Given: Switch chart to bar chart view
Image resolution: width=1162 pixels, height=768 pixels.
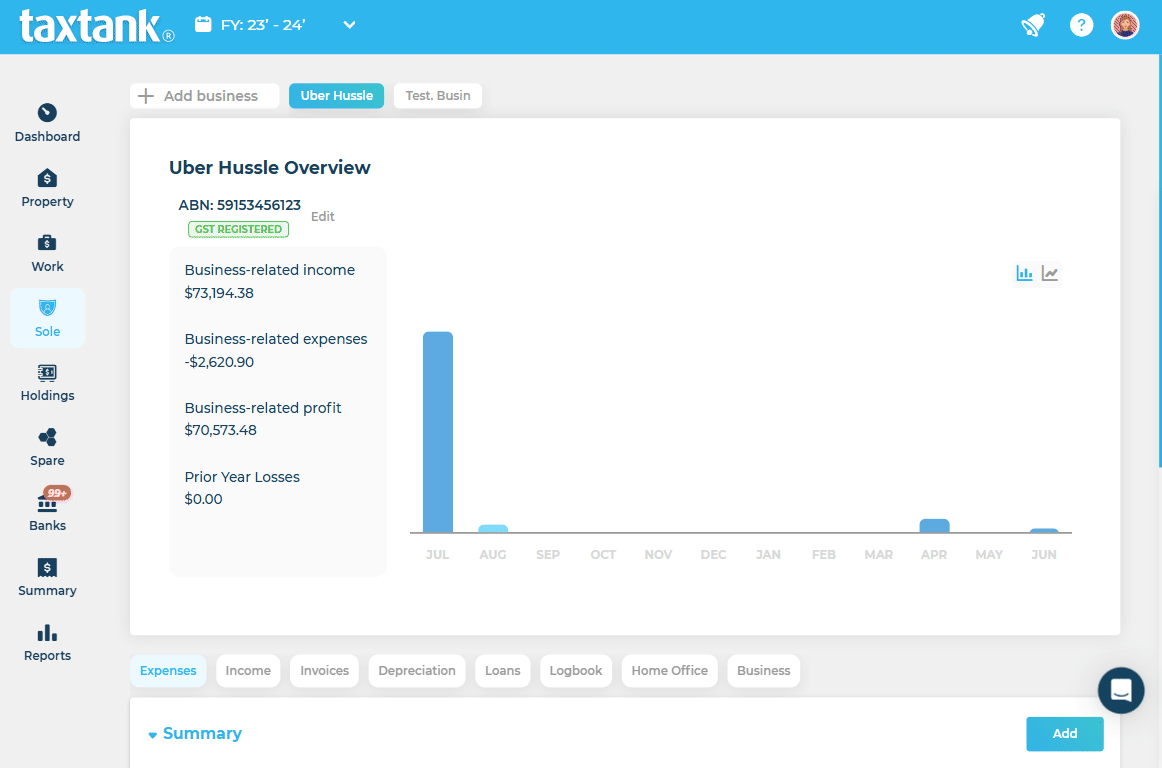Looking at the screenshot, I should coord(1024,274).
